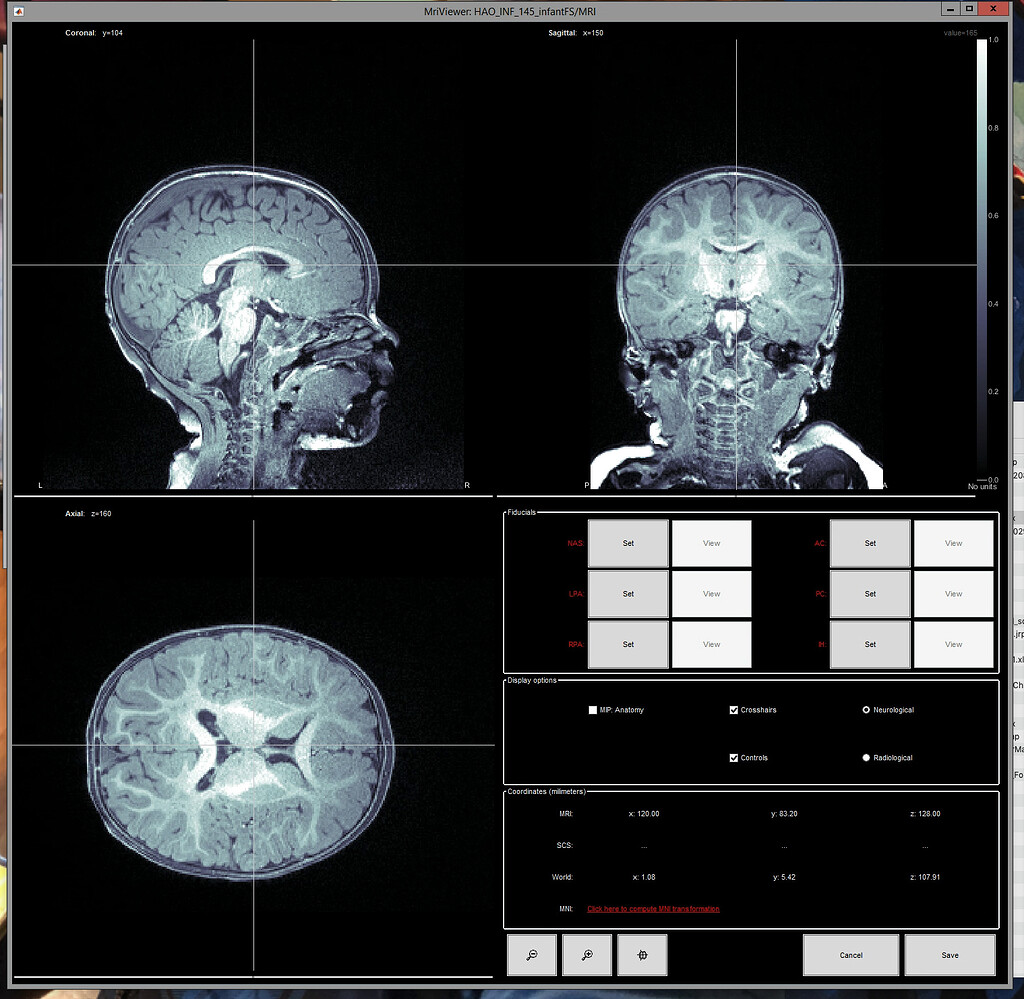Save the fiducial edits
This screenshot has height=999, width=1024.
949,955
